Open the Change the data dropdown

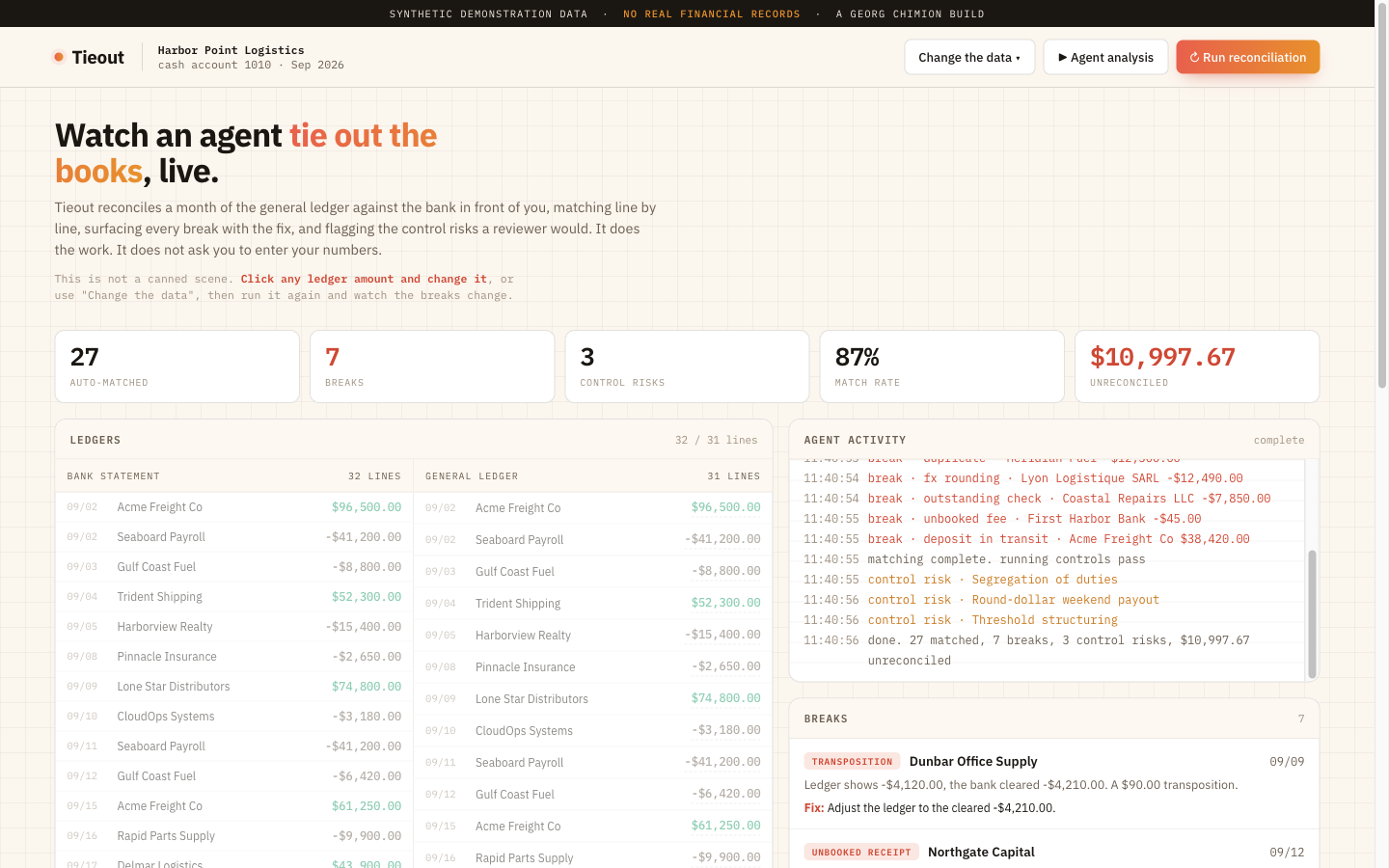pos(969,57)
